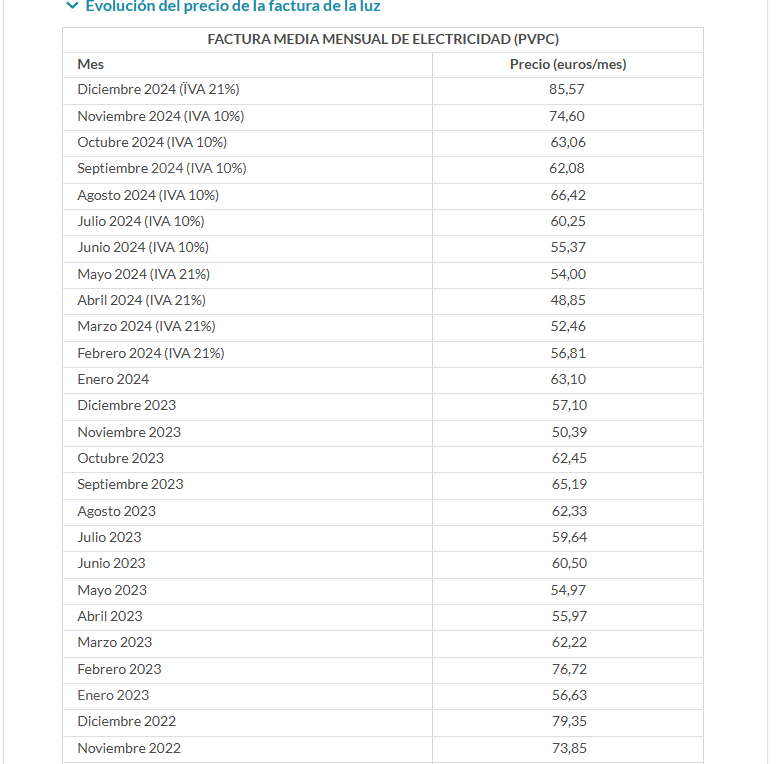Click the Mes column header

click(x=91, y=64)
